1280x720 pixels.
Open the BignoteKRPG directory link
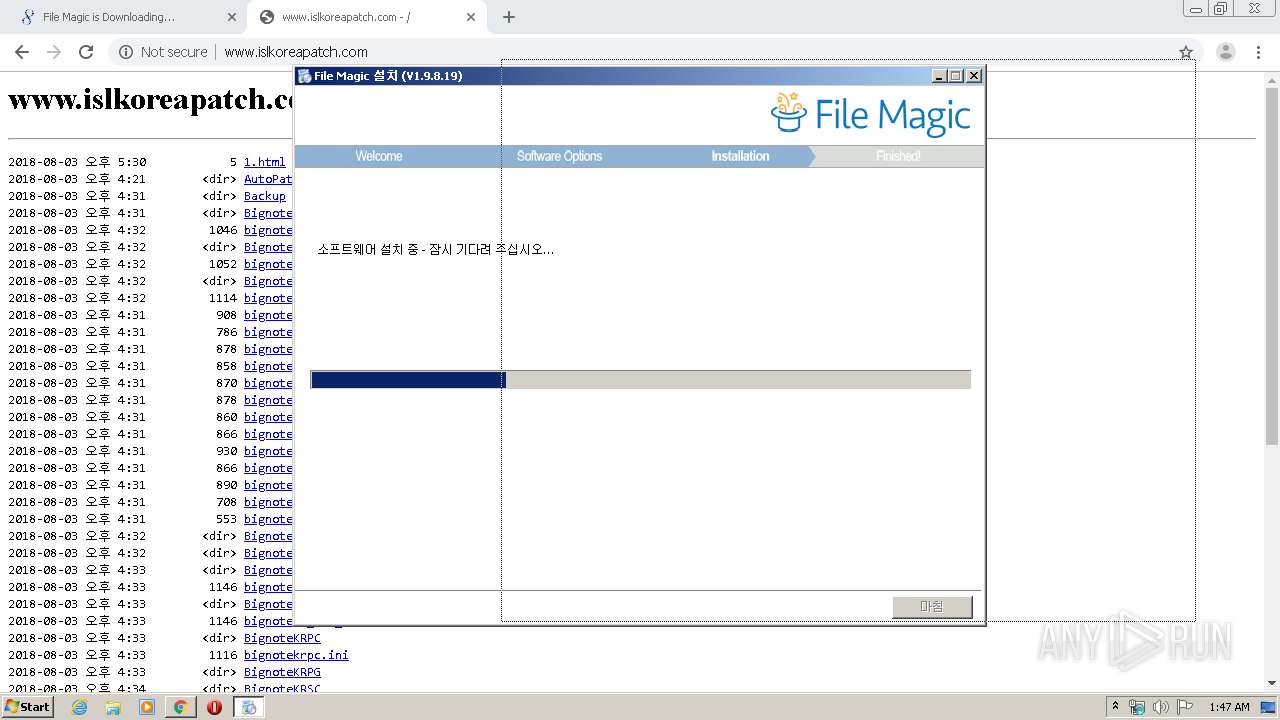pyautogui.click(x=282, y=672)
